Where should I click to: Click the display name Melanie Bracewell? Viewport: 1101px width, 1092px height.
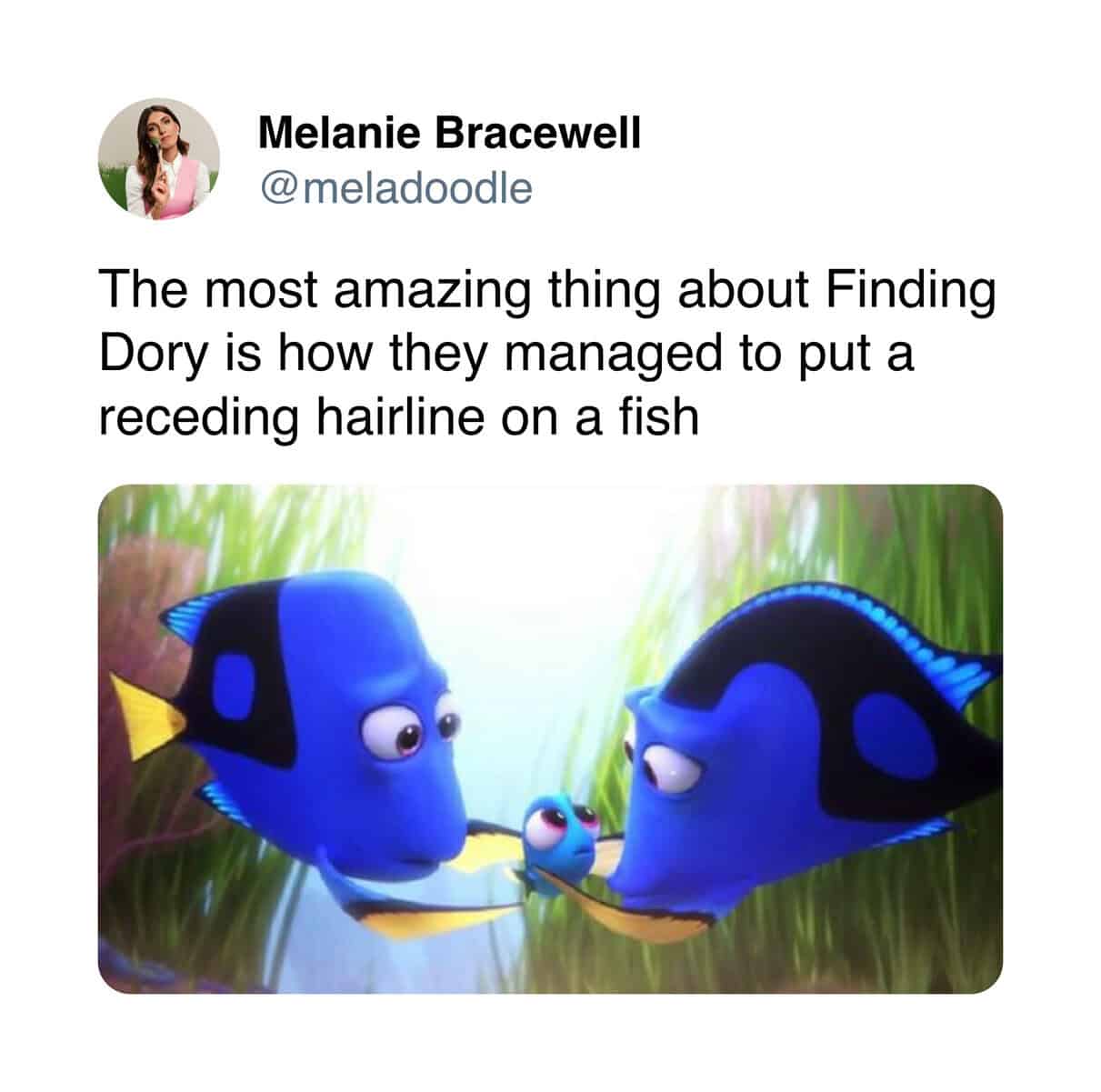coord(450,134)
